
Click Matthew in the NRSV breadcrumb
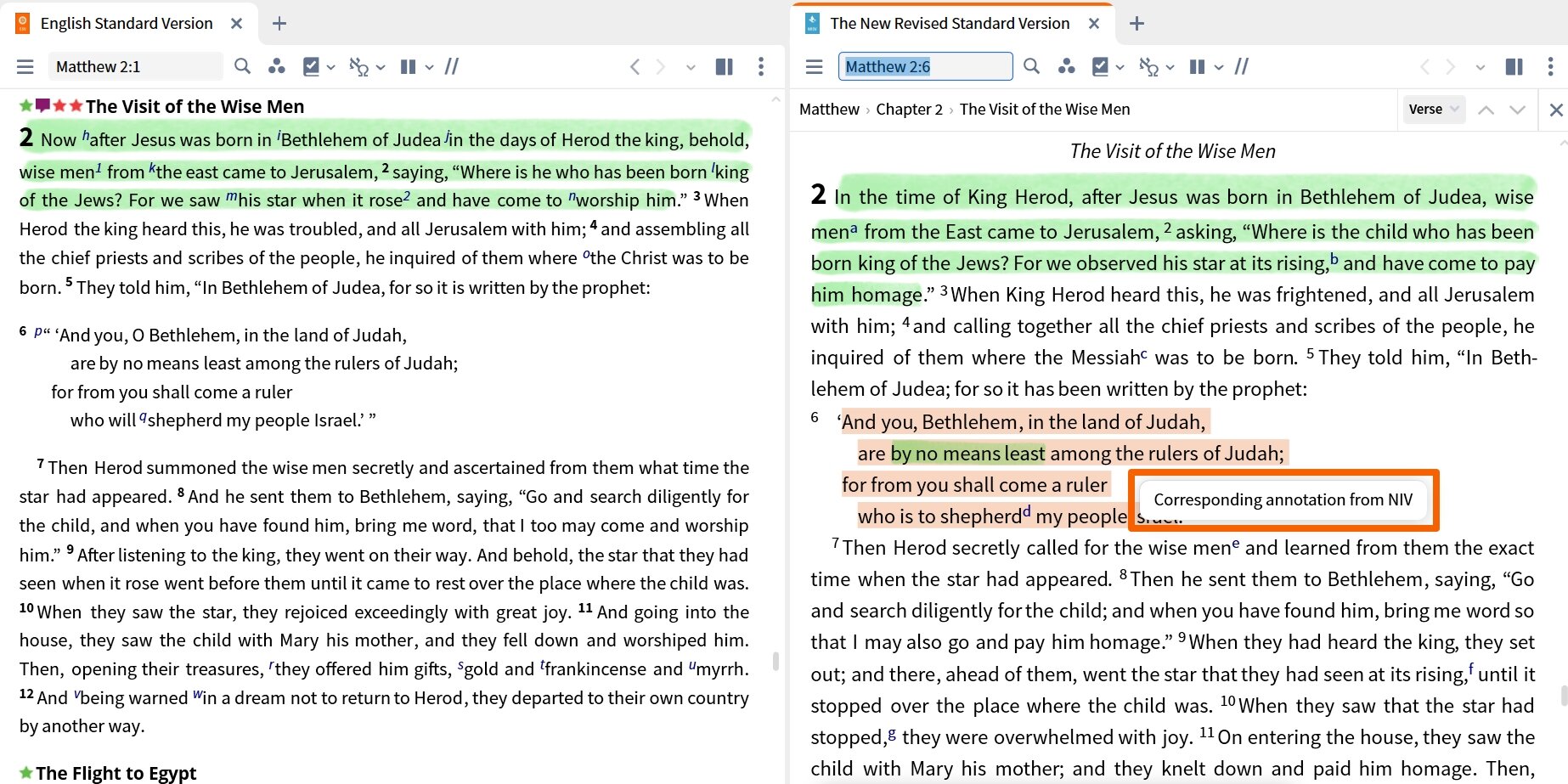pos(829,110)
